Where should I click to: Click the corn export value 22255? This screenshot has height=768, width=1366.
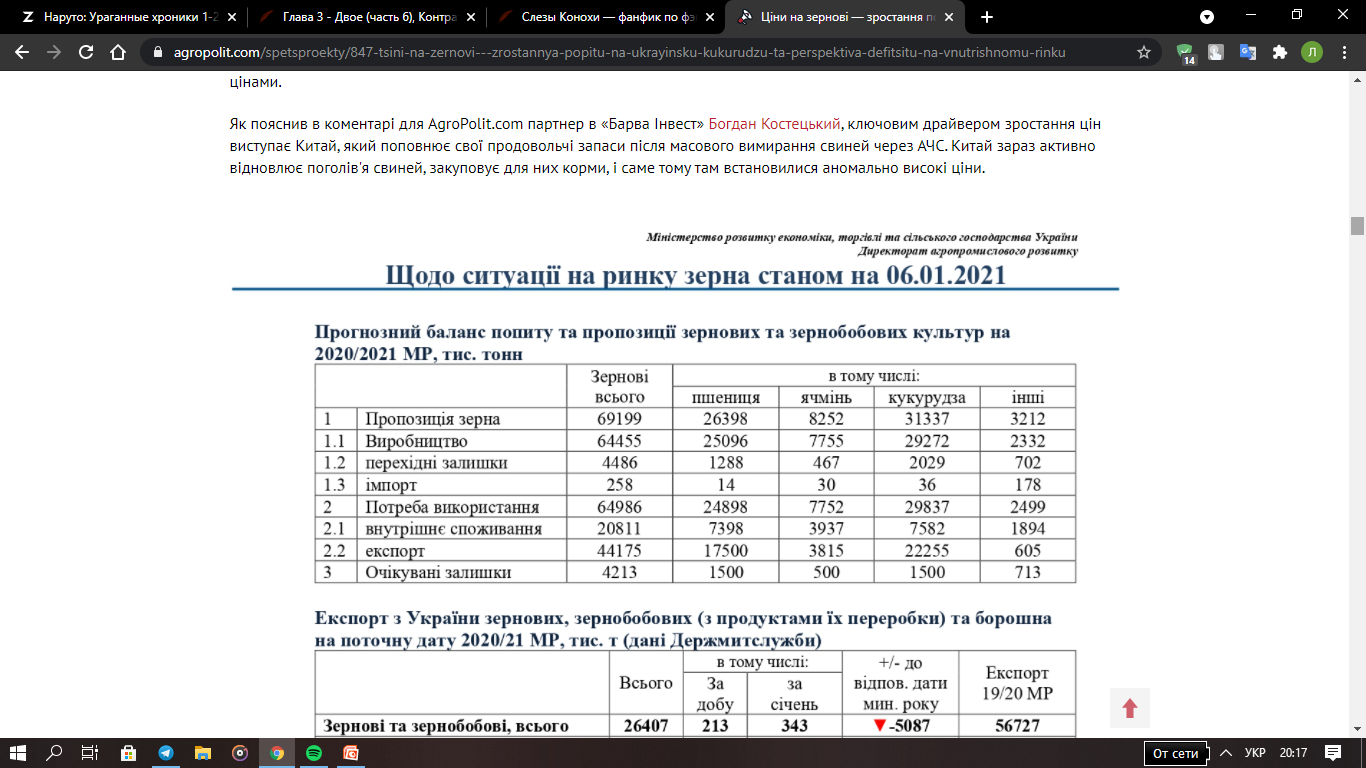pyautogui.click(x=926, y=551)
